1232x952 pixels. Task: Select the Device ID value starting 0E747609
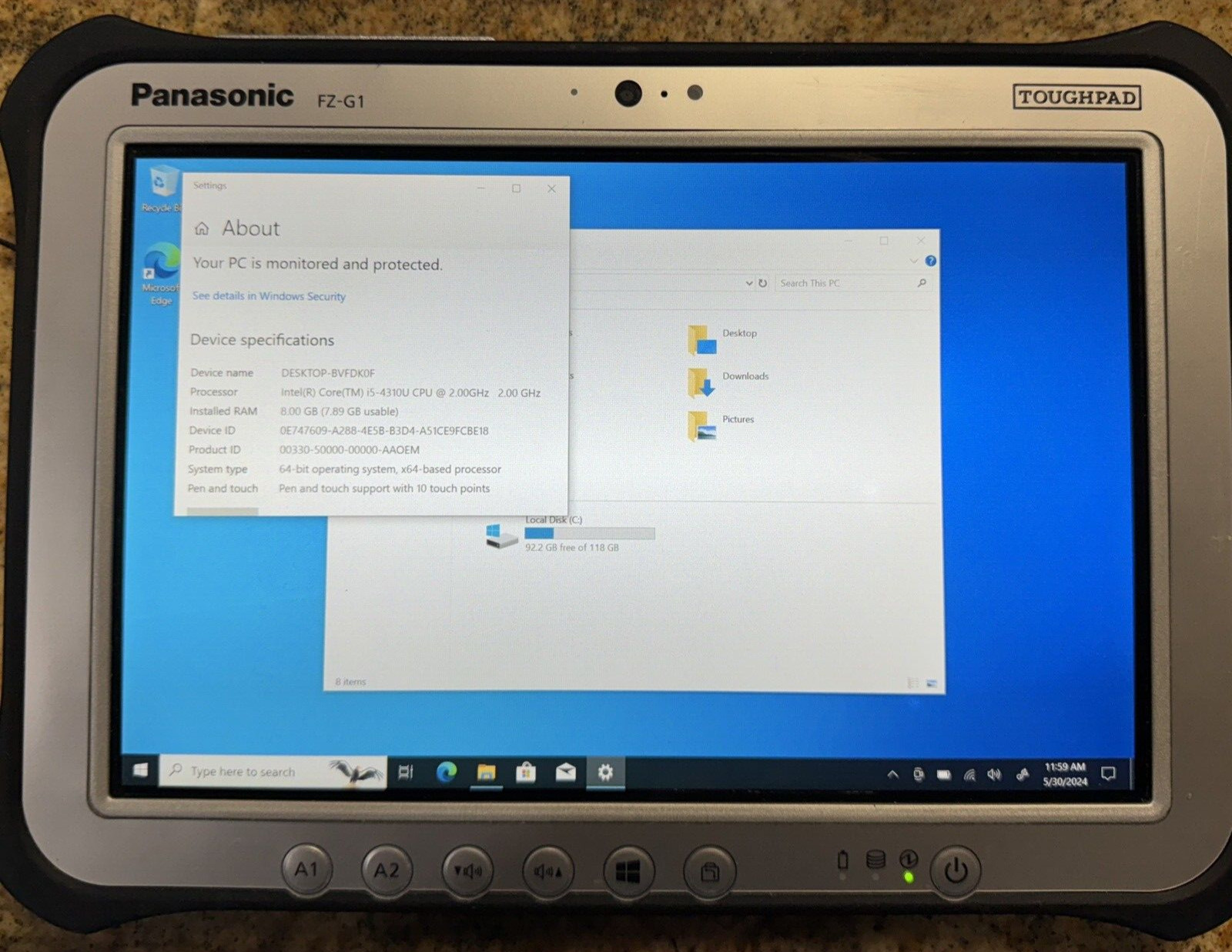[x=383, y=431]
